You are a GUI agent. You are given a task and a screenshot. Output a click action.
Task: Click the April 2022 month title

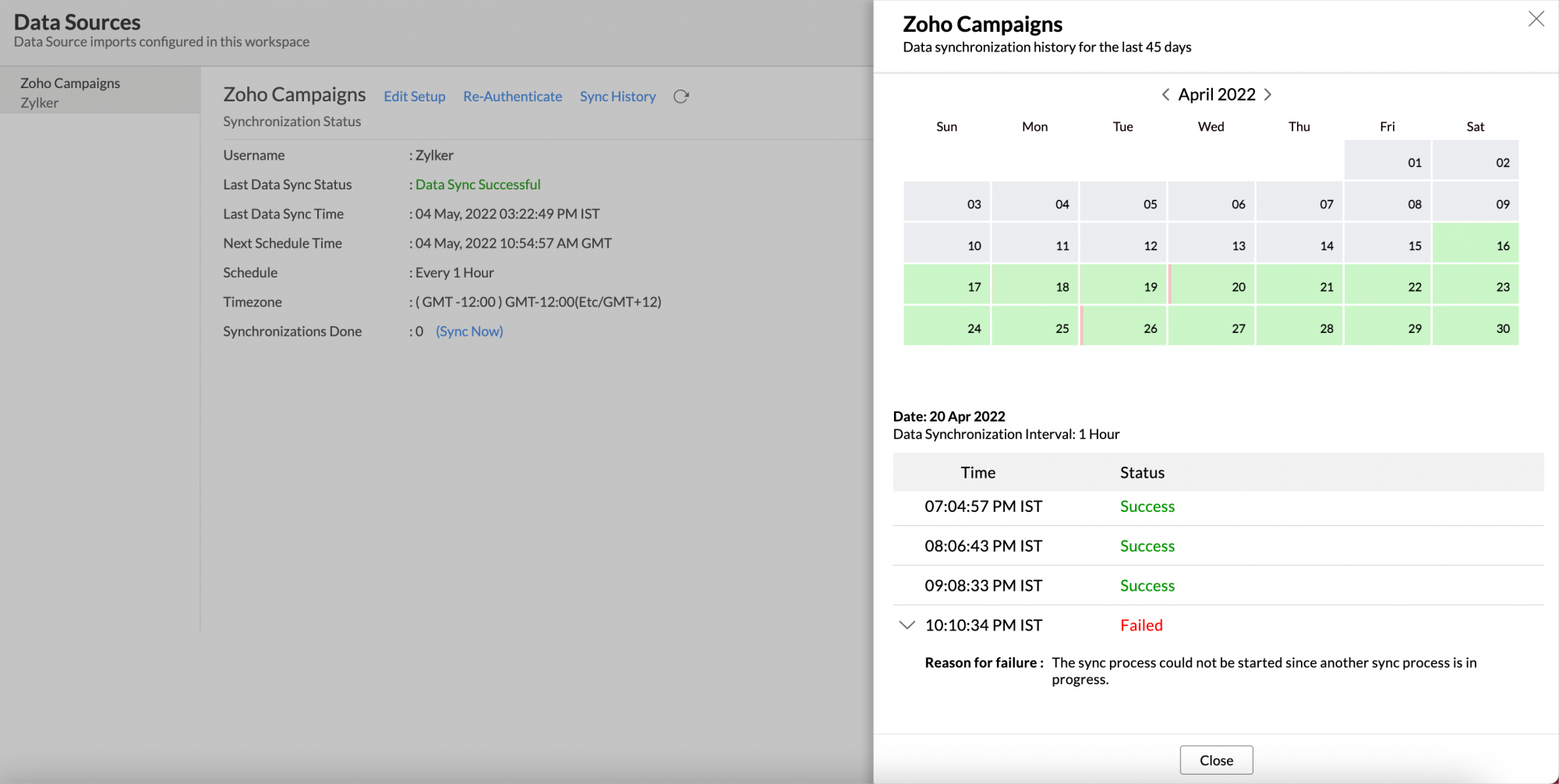pyautogui.click(x=1217, y=94)
